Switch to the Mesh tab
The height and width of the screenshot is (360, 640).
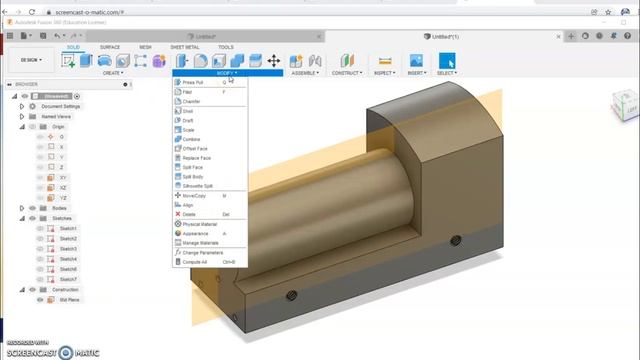145,47
